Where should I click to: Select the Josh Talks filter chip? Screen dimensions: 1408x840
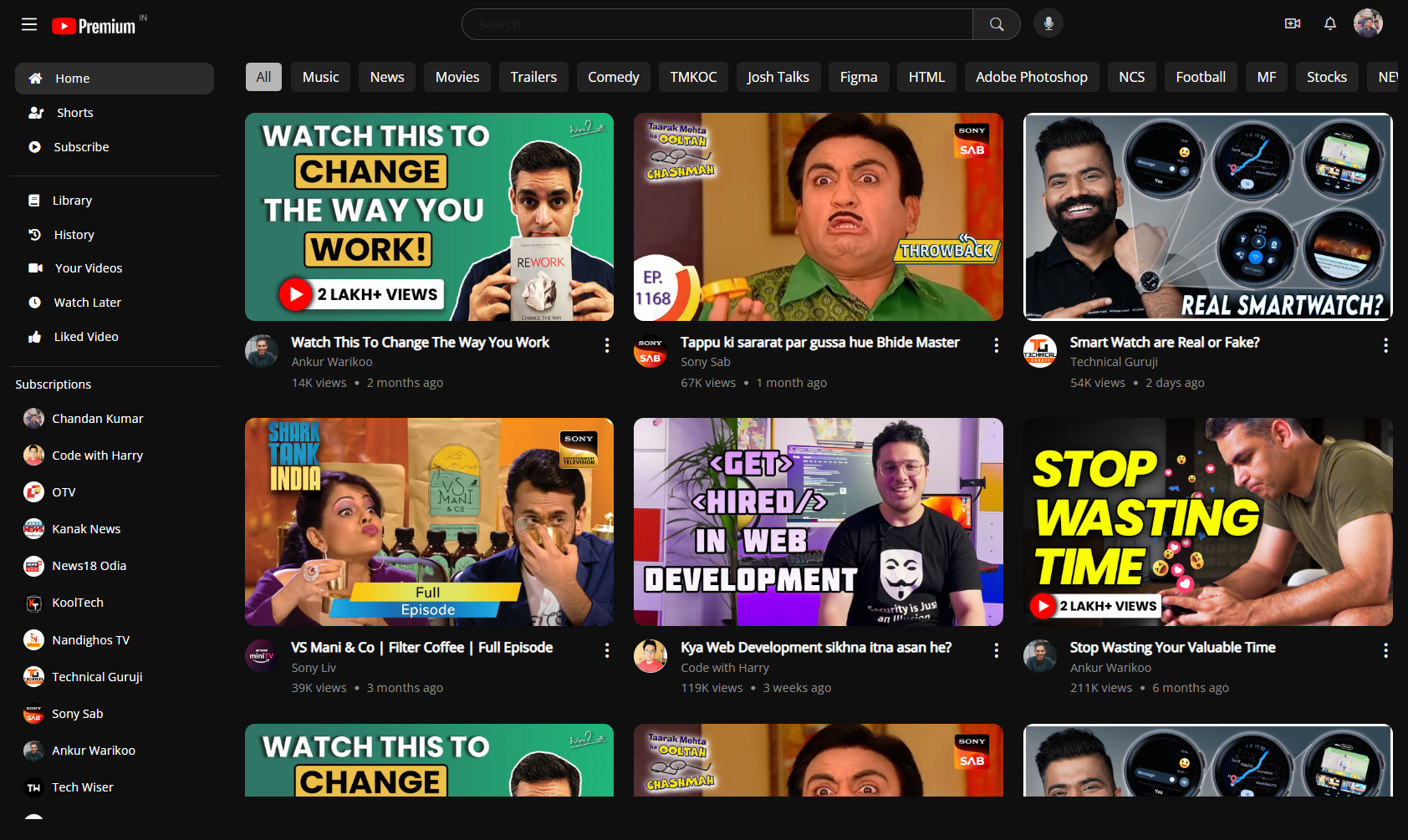pos(778,77)
